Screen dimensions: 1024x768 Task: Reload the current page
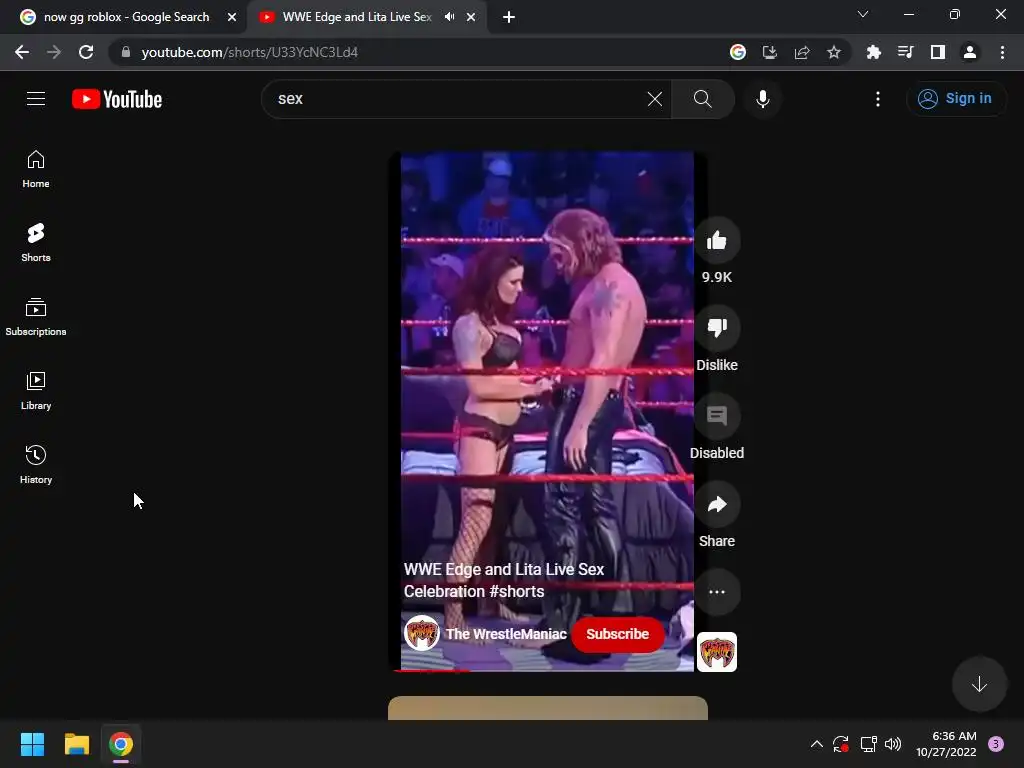click(x=86, y=52)
